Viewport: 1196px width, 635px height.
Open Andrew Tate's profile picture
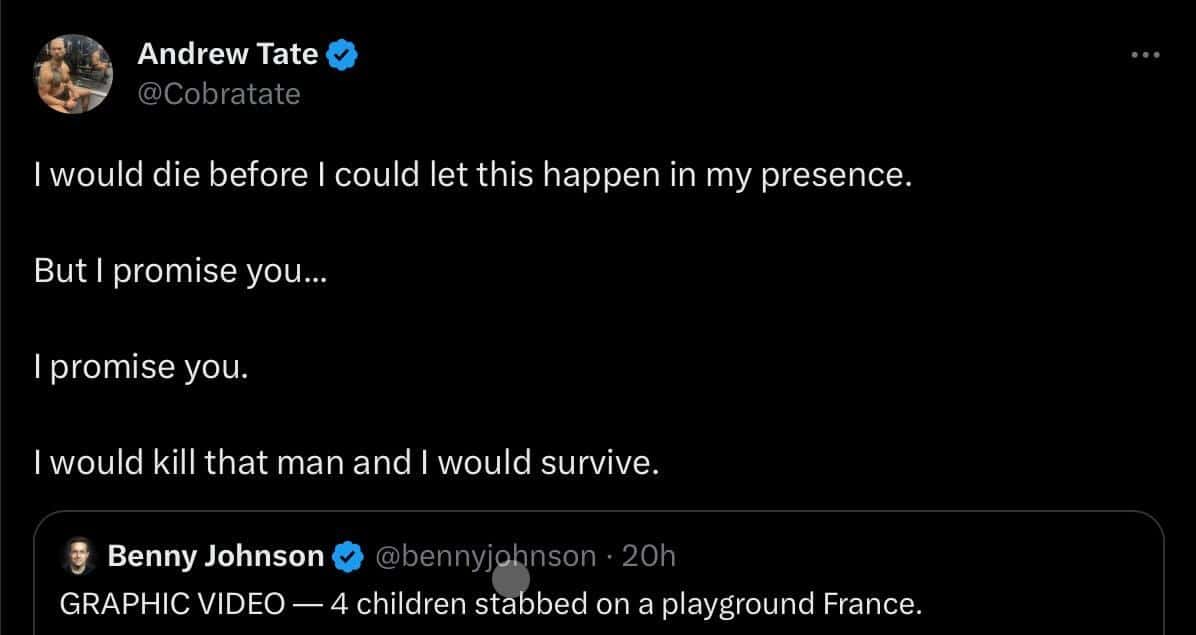point(73,73)
